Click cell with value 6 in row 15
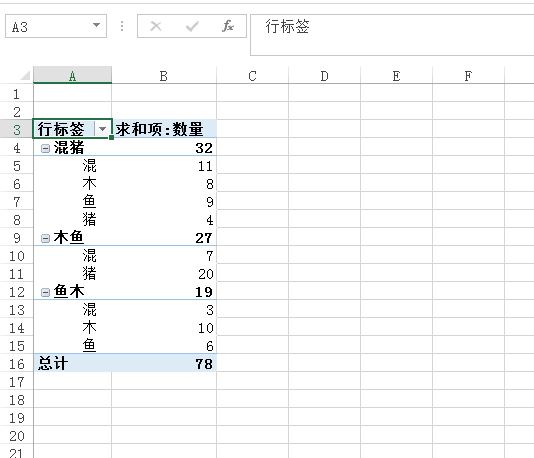The width and height of the screenshot is (534, 458). (x=164, y=346)
